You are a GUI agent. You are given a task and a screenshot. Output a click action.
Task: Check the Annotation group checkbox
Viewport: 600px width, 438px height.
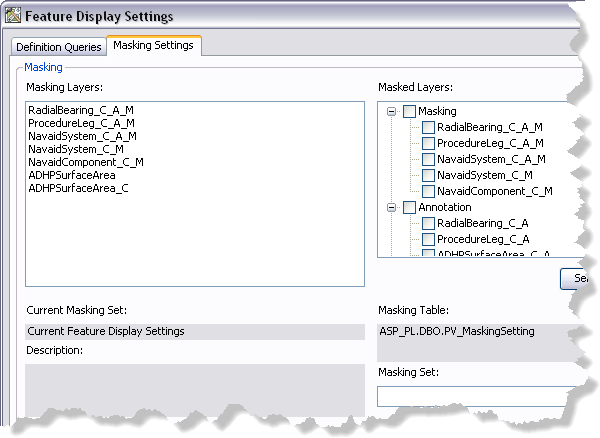409,207
